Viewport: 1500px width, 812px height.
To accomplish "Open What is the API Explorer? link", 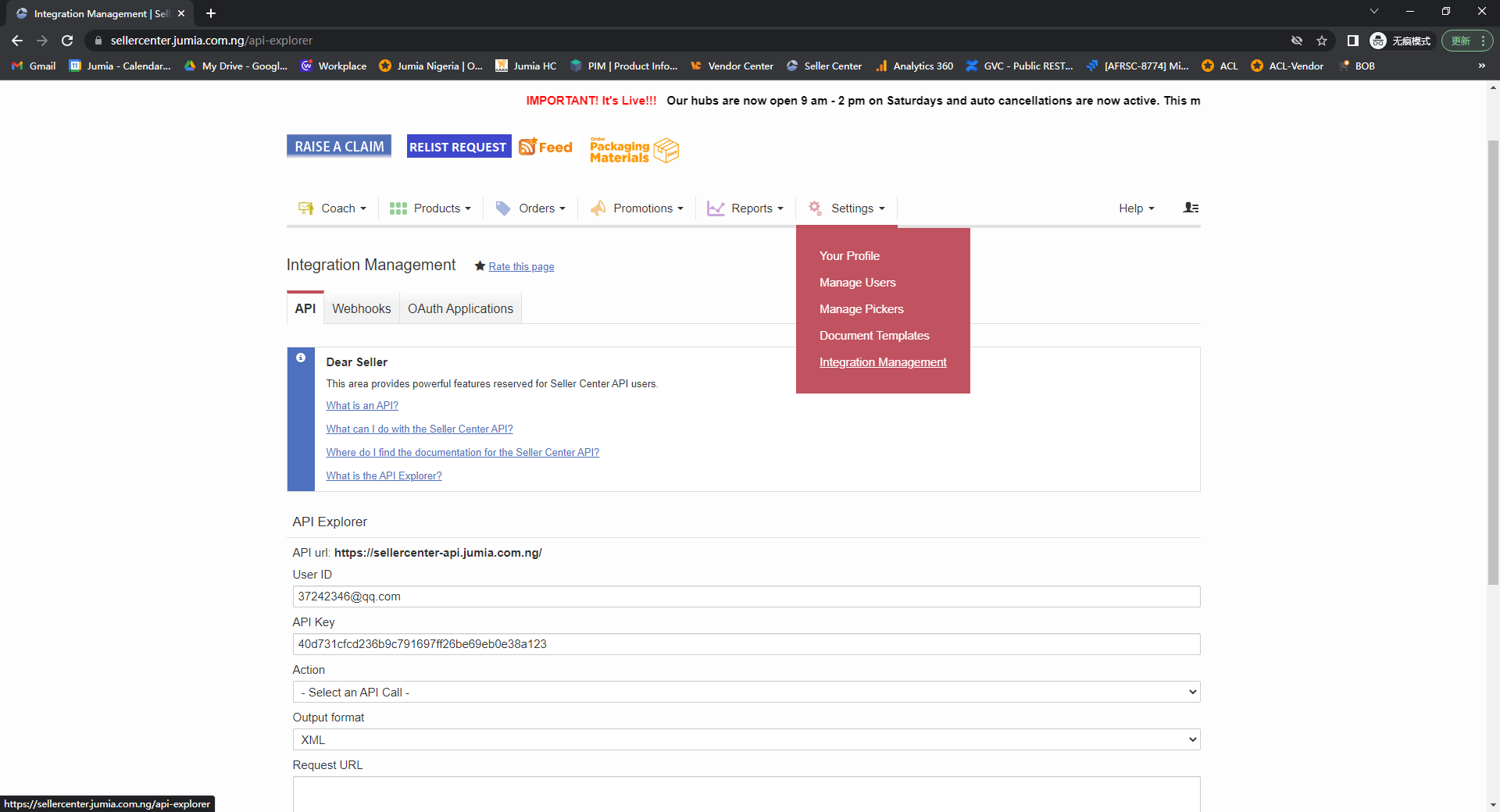I will coord(384,475).
